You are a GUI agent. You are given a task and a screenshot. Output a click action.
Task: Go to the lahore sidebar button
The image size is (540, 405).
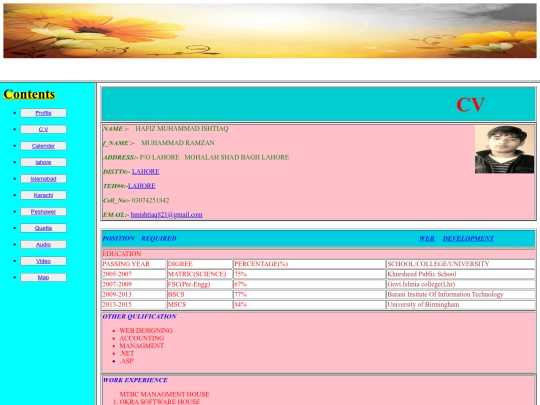click(x=43, y=162)
